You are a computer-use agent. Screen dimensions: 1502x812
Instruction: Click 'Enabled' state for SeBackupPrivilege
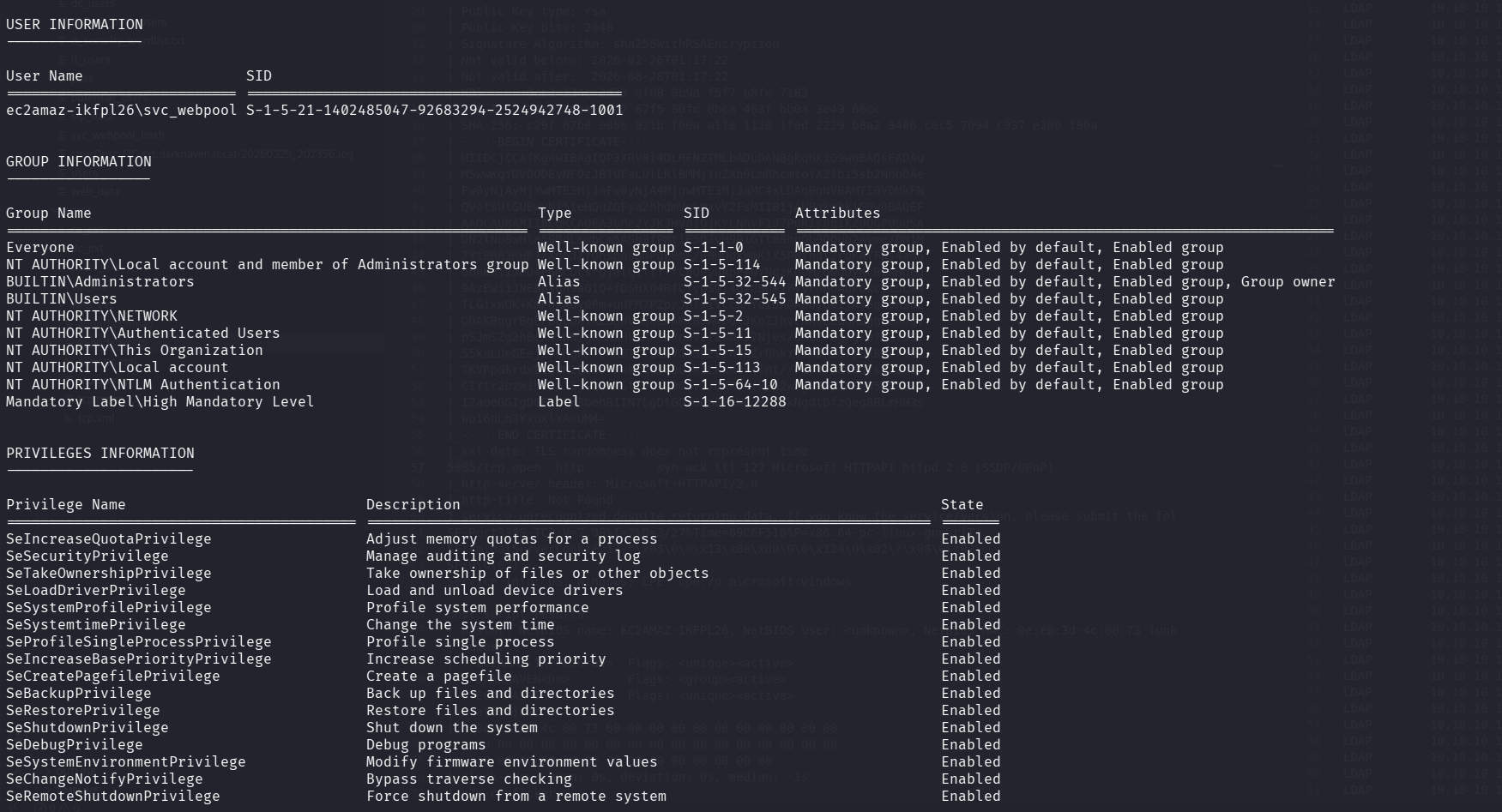point(971,693)
